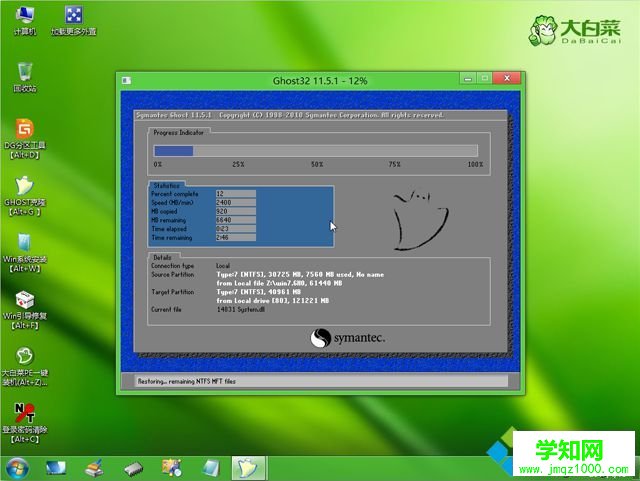
Task: Click the Time elapsed value 0:23
Action: click(x=236, y=229)
